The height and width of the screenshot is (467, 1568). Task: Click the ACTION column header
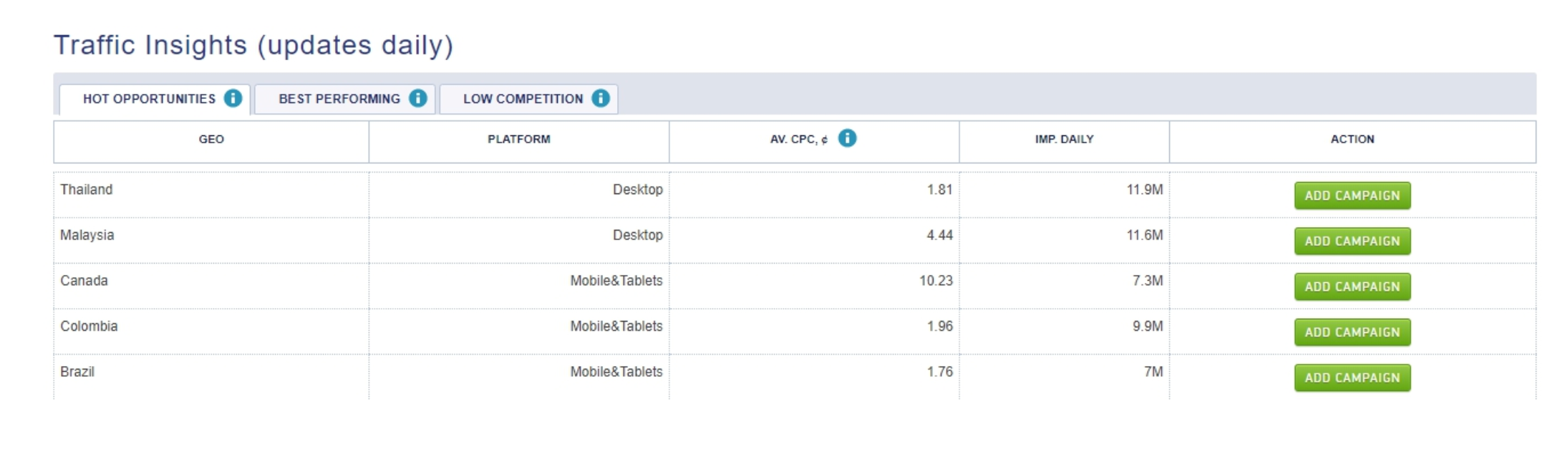pos(1350,139)
